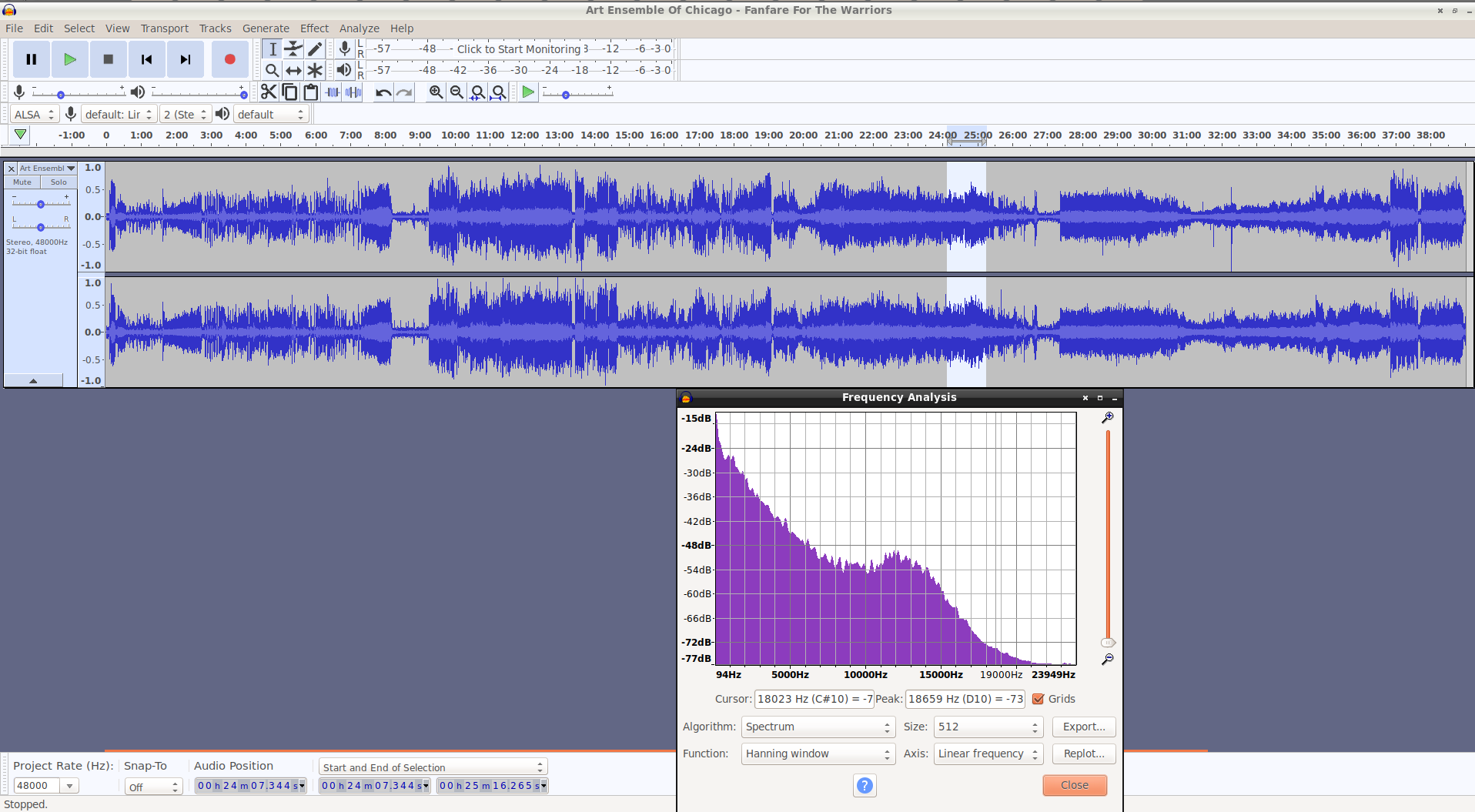Skip to start of the track
Viewport: 1475px width, 812px height.
point(147,59)
